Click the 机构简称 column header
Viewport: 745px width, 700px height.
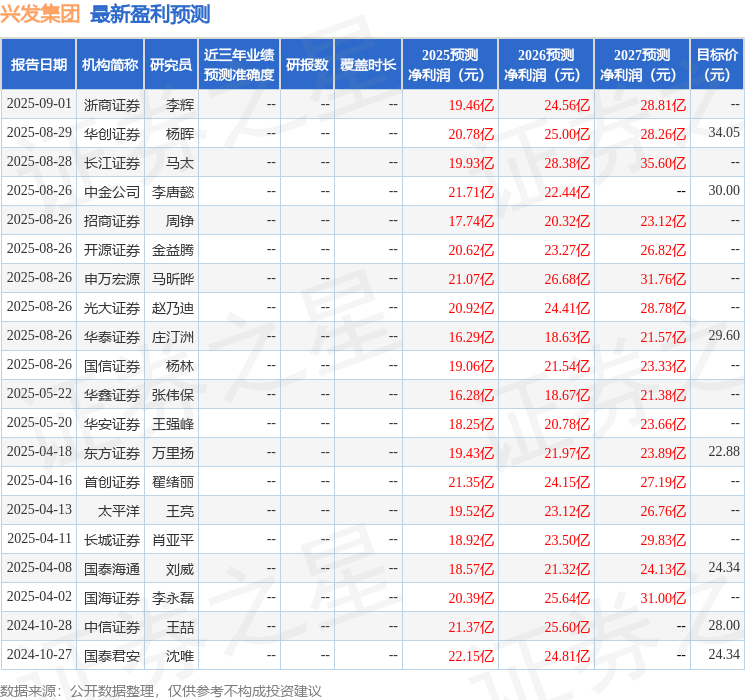click(110, 64)
